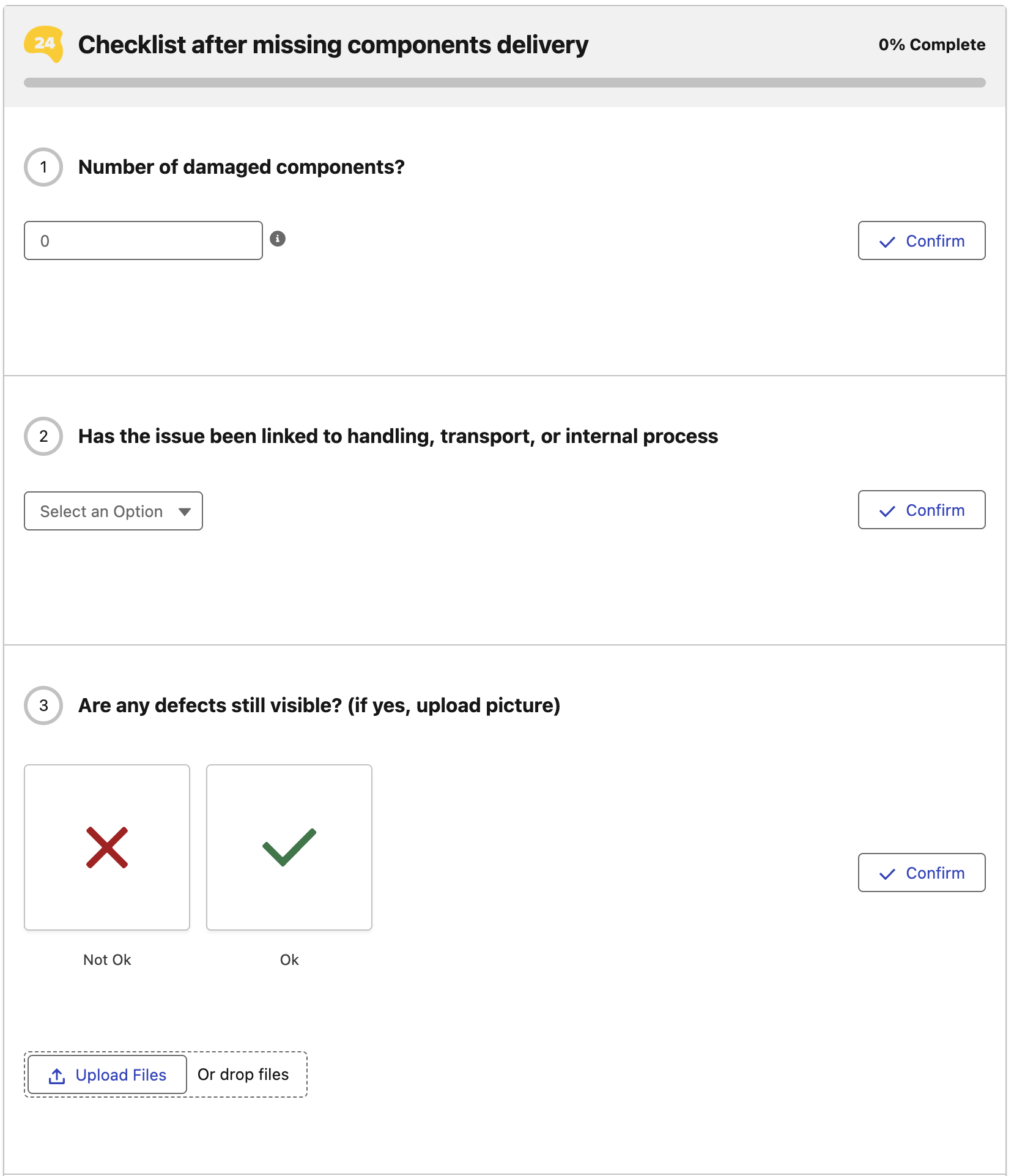Click the yellow 24 checklist logo icon
Image resolution: width=1014 pixels, height=1176 pixels.
coord(43,44)
